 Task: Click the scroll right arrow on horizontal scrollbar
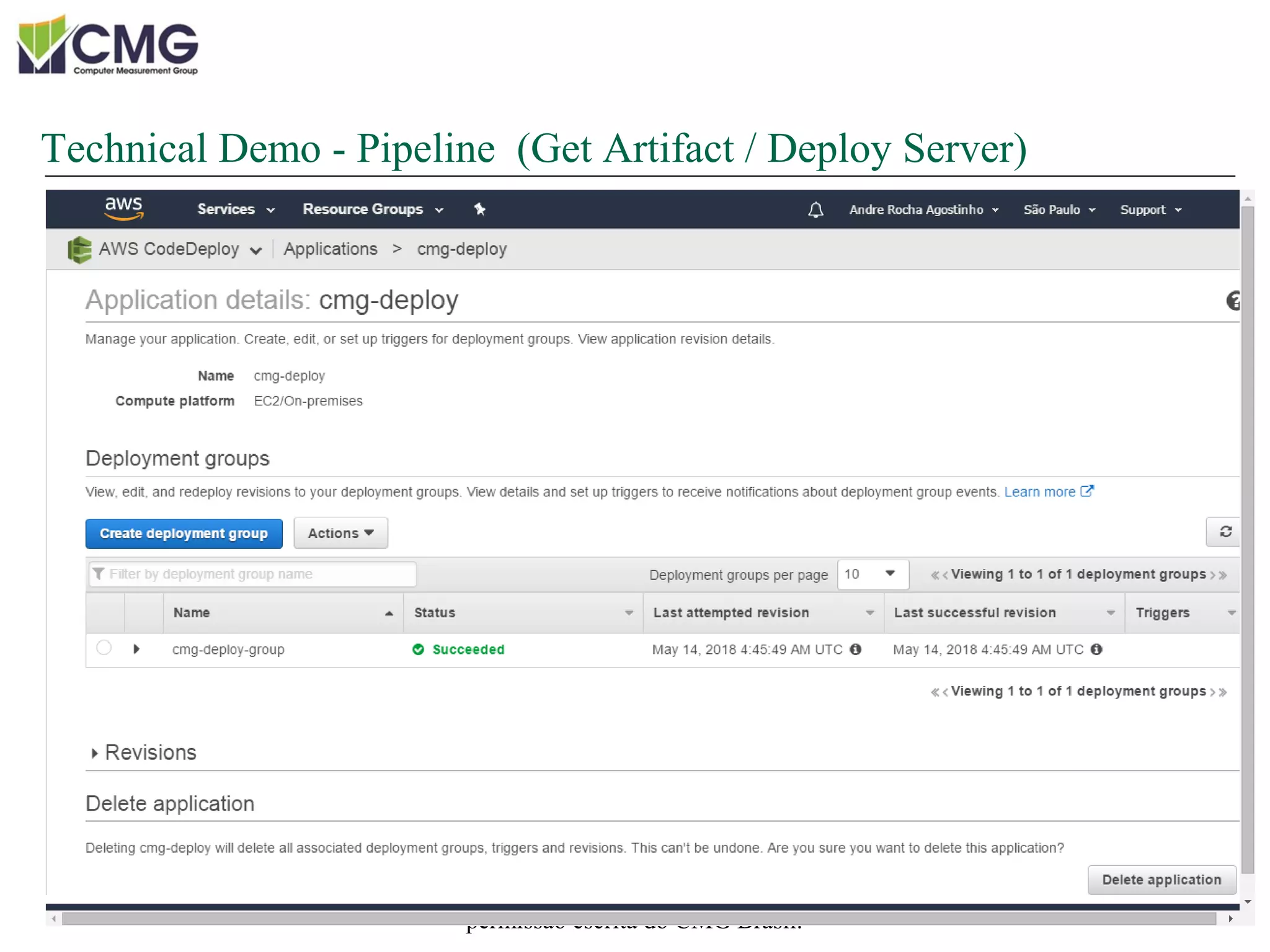(1230, 919)
